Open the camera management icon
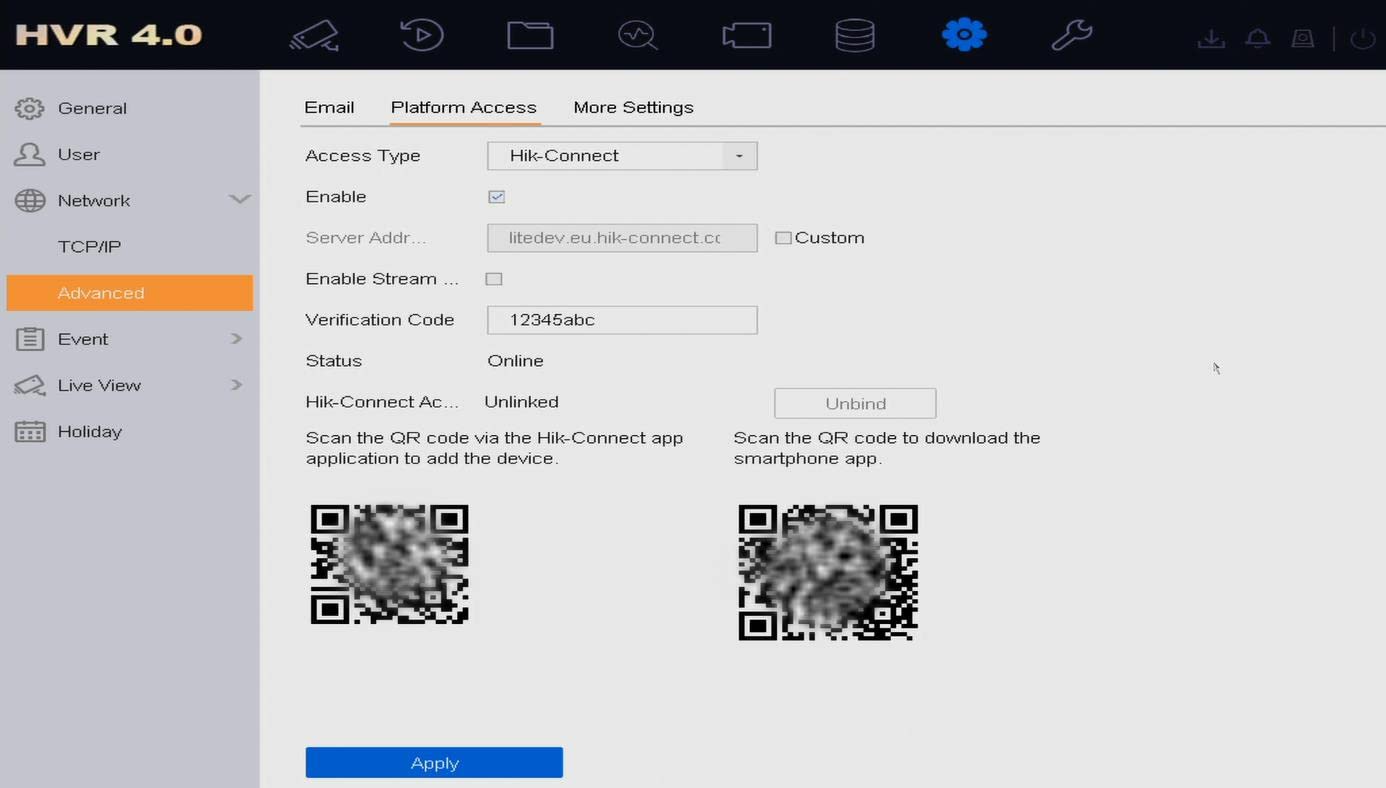This screenshot has height=788, width=1386. pos(315,36)
